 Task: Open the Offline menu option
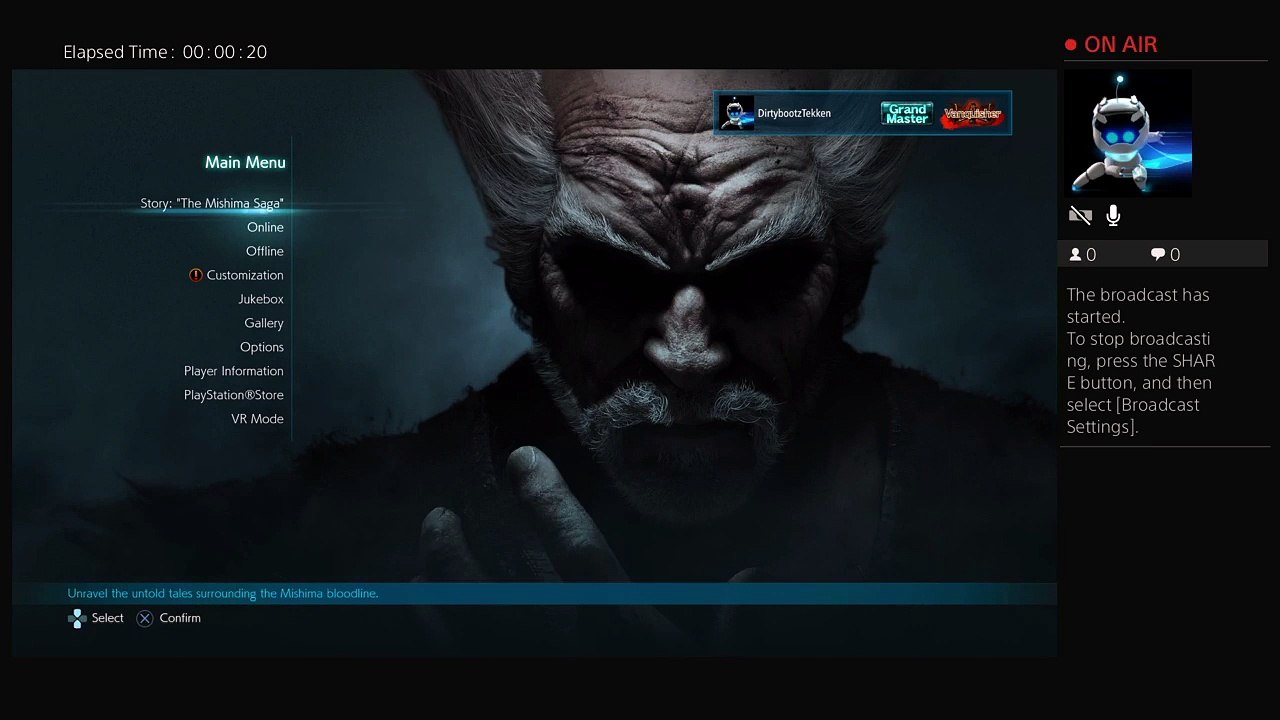point(265,251)
